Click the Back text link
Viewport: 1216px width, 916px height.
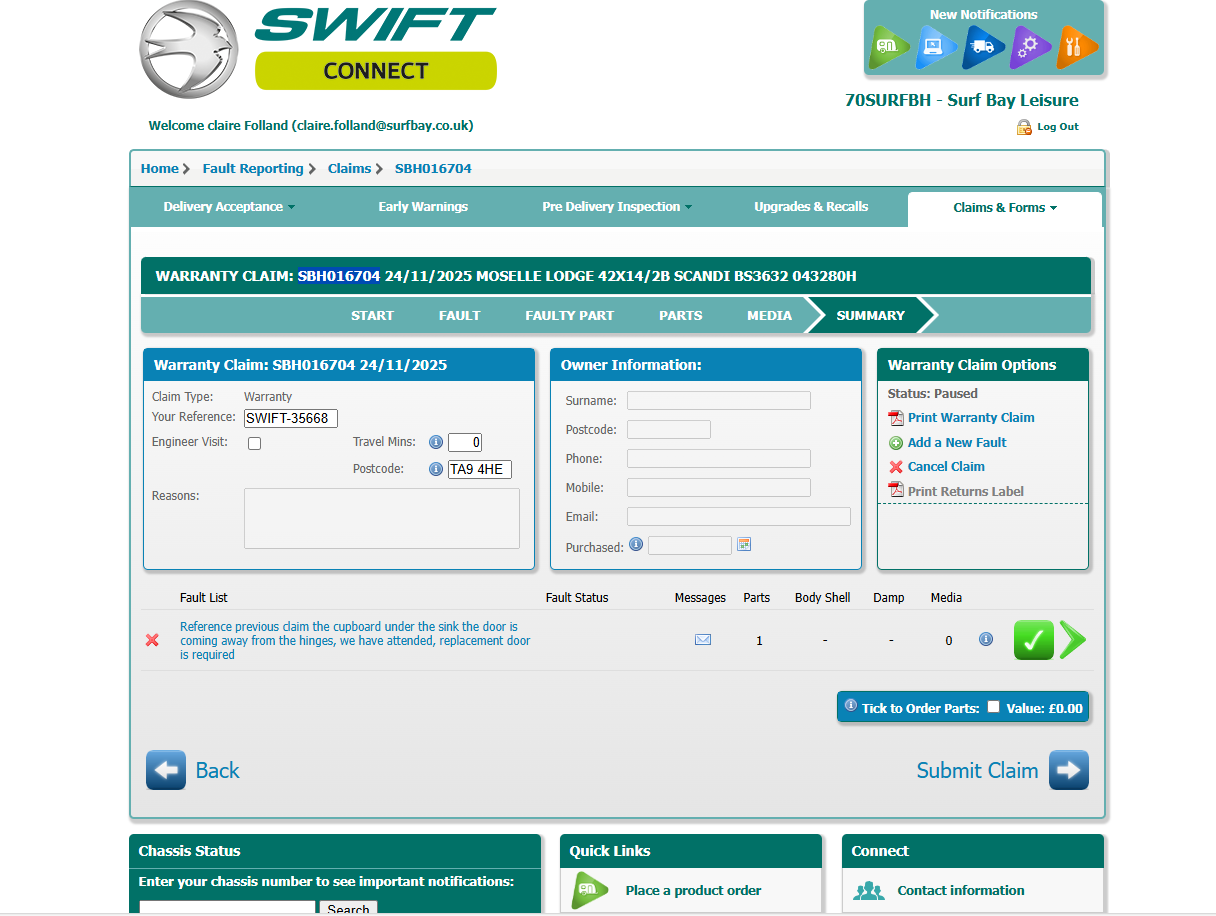point(217,770)
